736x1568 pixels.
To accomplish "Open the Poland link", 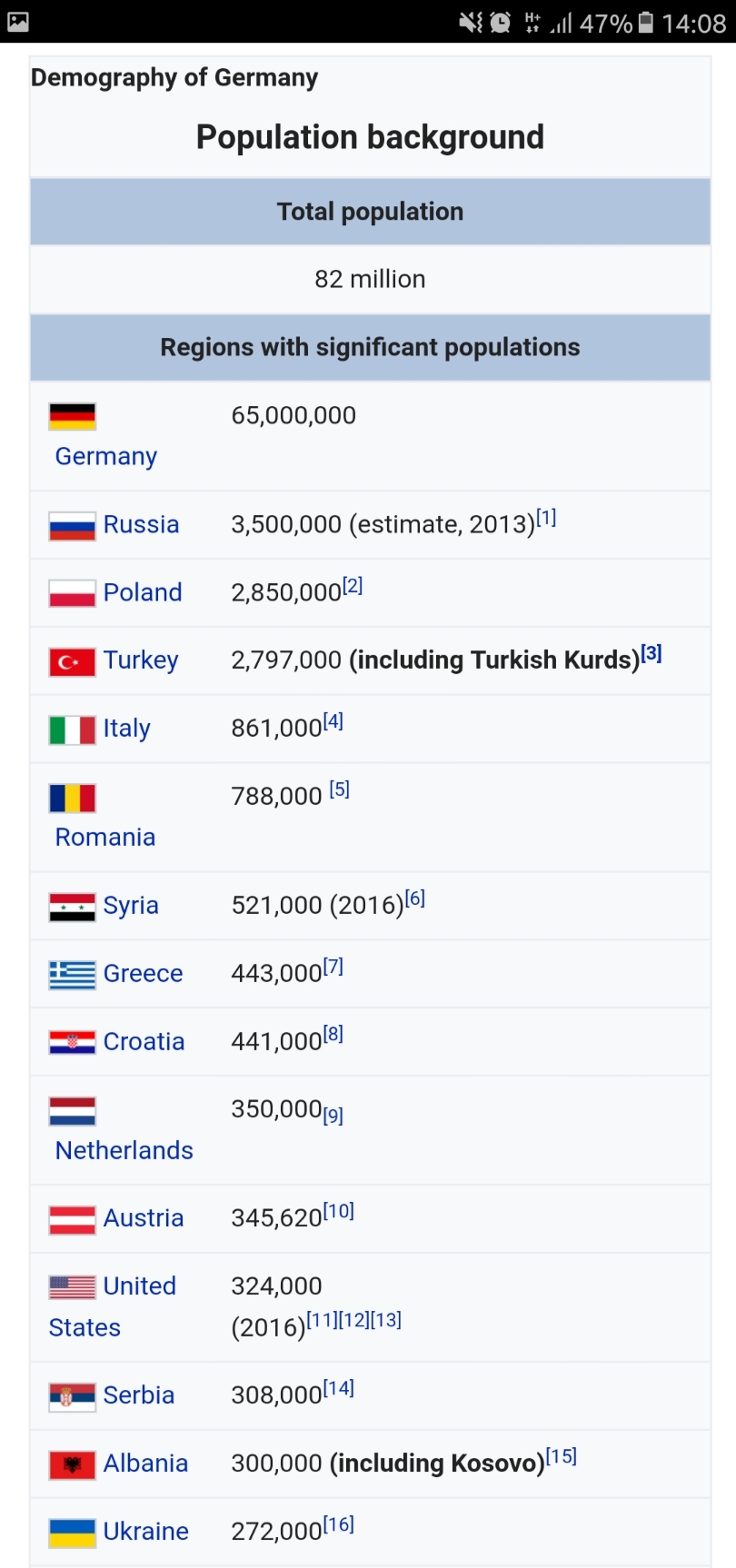I will click(x=143, y=592).
